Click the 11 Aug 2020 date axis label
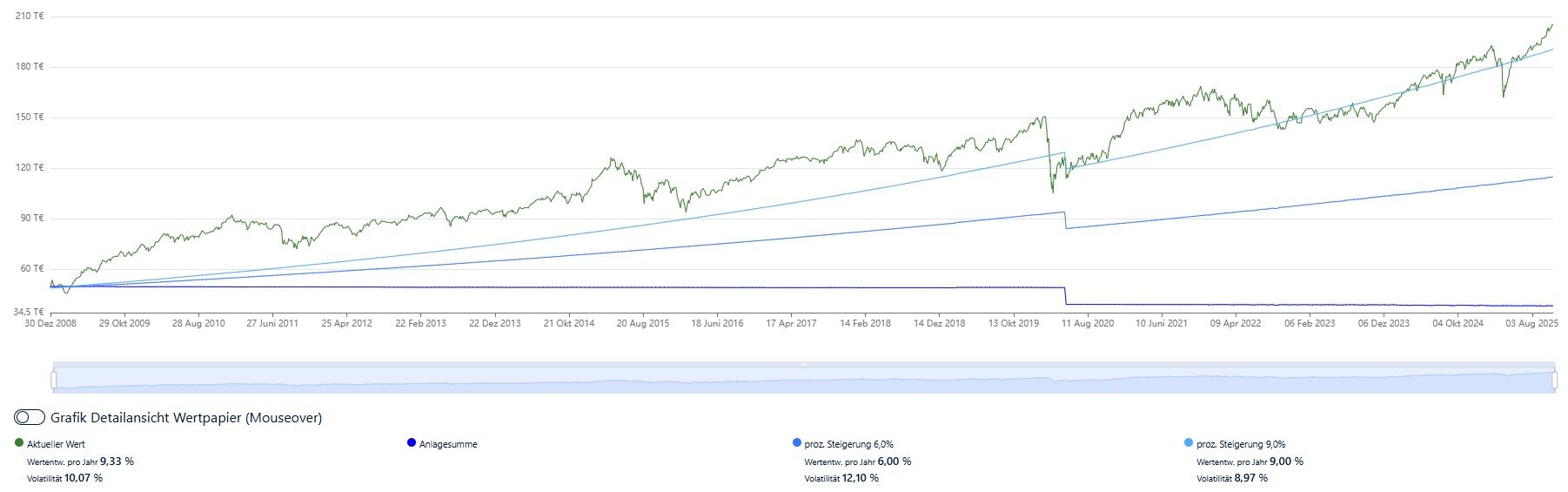 click(1088, 323)
